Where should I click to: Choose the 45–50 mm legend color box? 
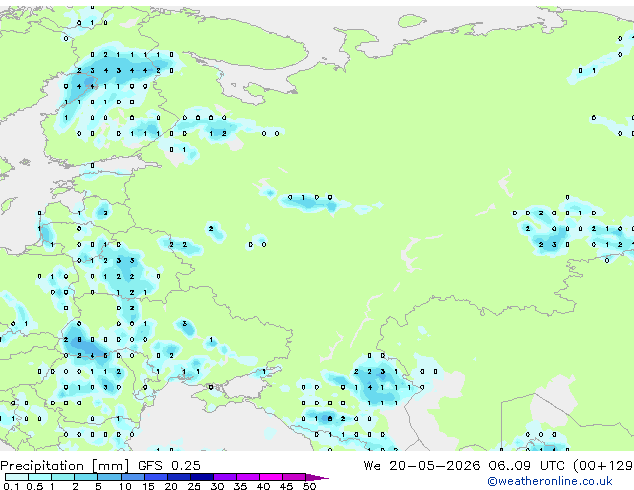[294, 477]
